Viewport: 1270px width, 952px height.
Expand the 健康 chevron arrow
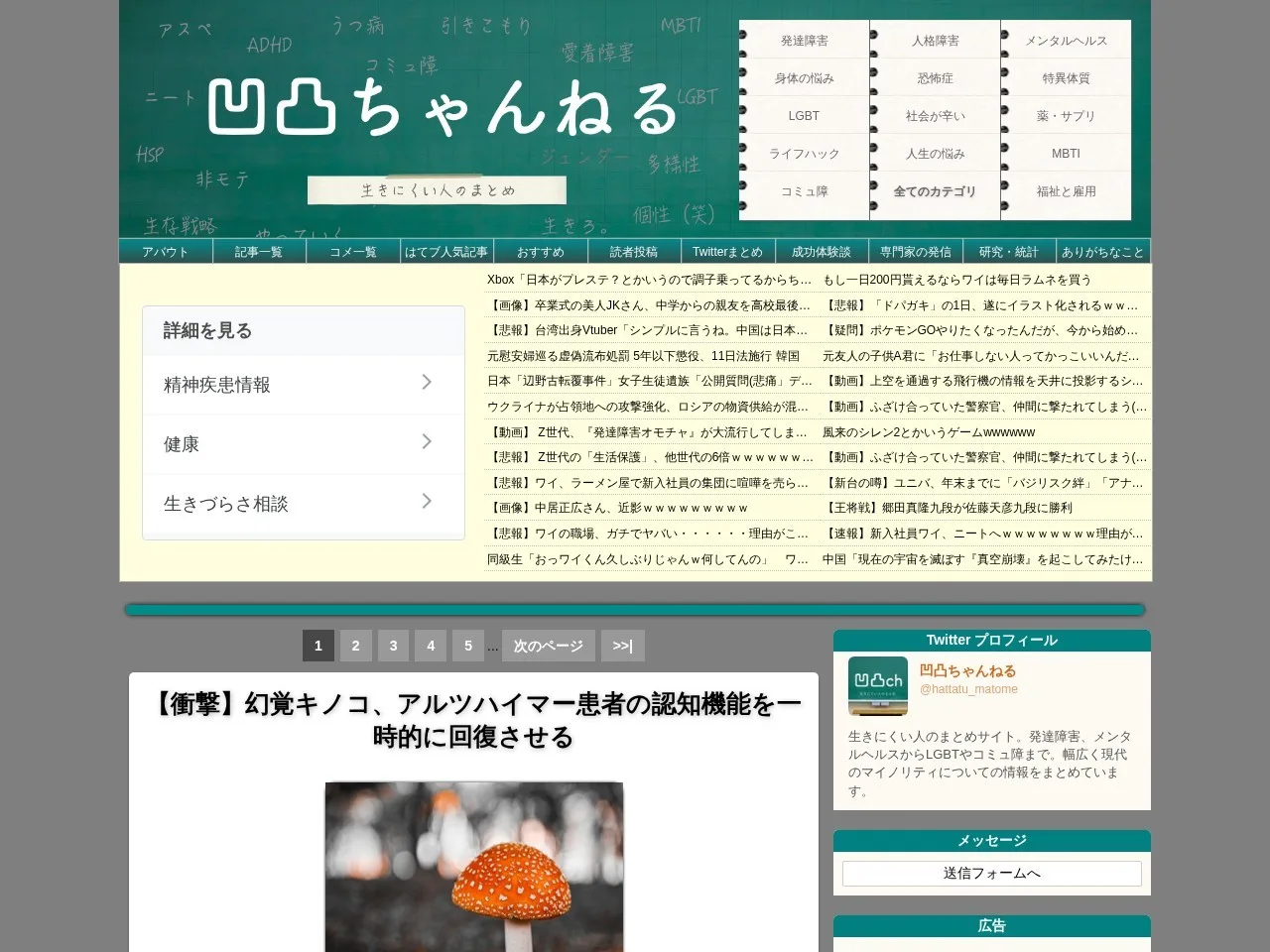coord(427,442)
